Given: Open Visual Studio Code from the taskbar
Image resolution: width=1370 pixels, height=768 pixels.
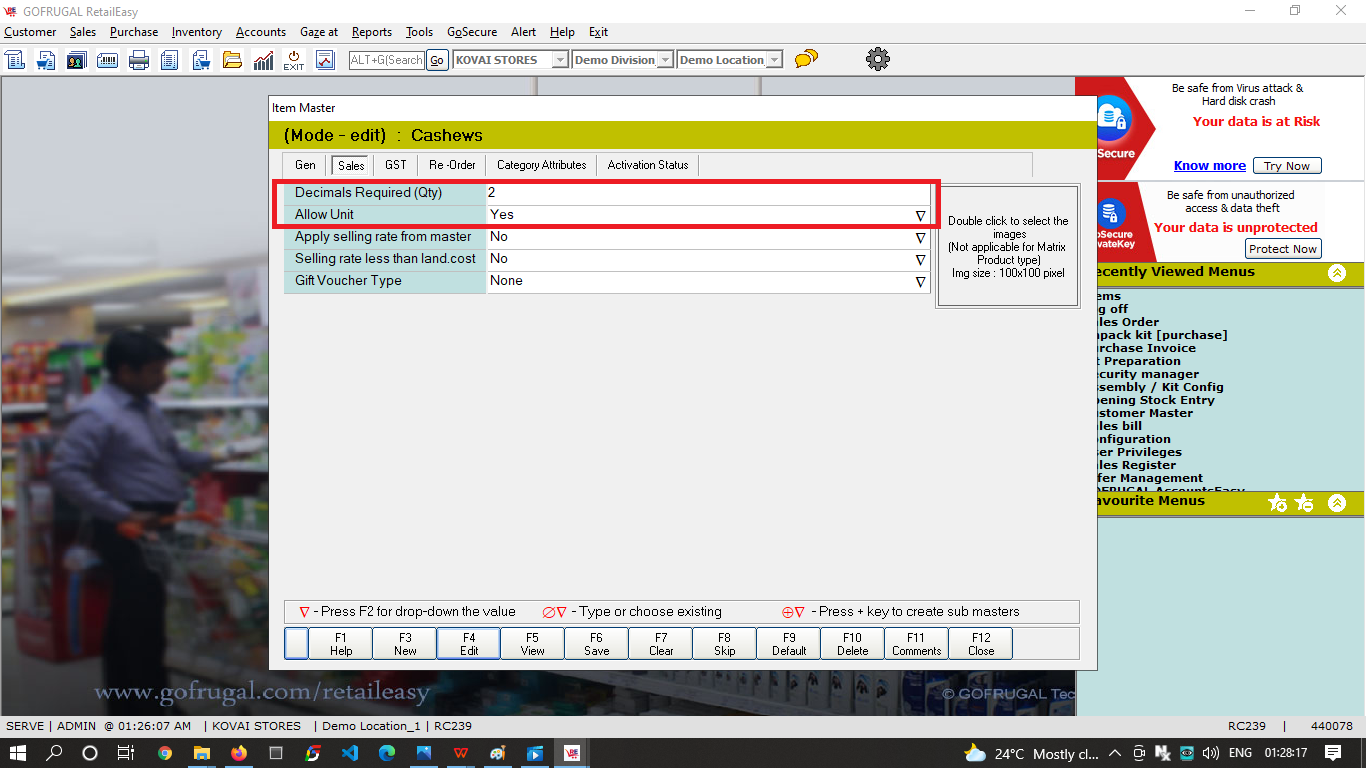Looking at the screenshot, I should [x=349, y=753].
